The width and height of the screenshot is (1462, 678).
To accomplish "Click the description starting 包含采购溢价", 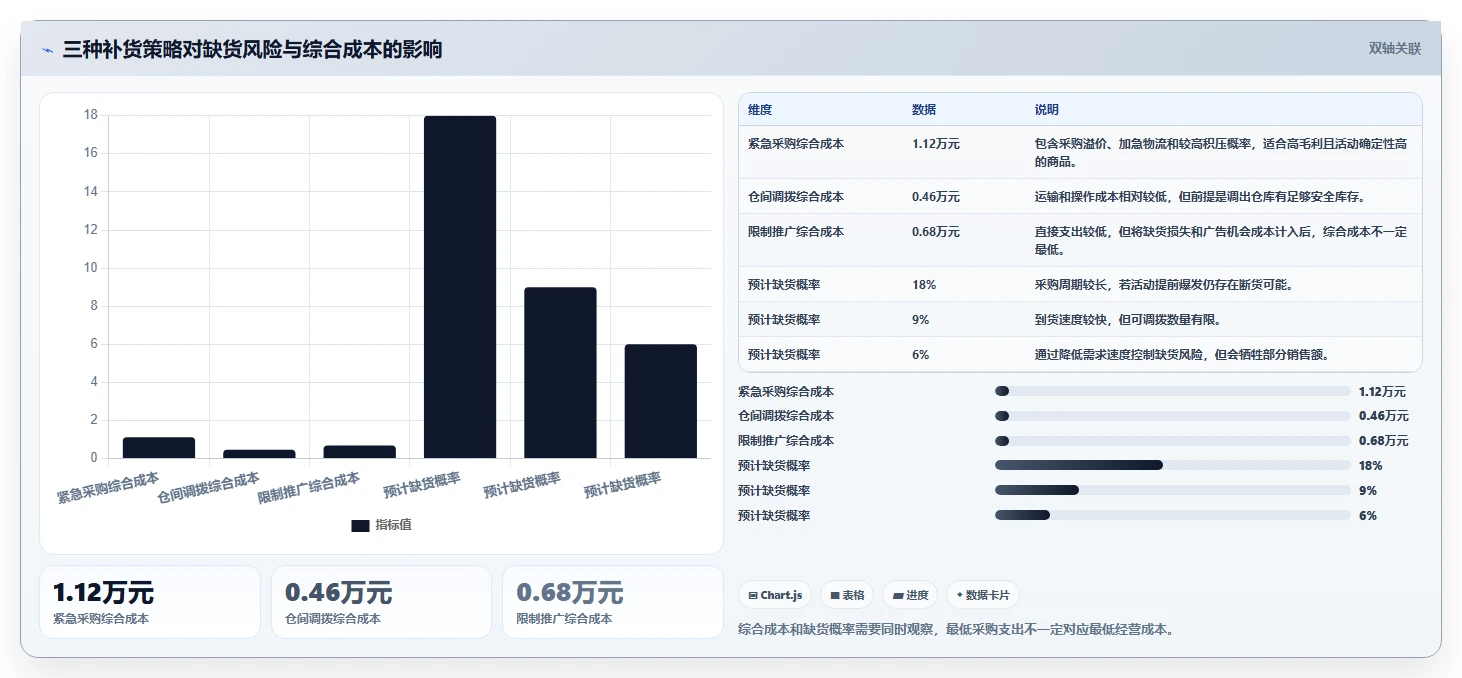I will tap(1221, 153).
